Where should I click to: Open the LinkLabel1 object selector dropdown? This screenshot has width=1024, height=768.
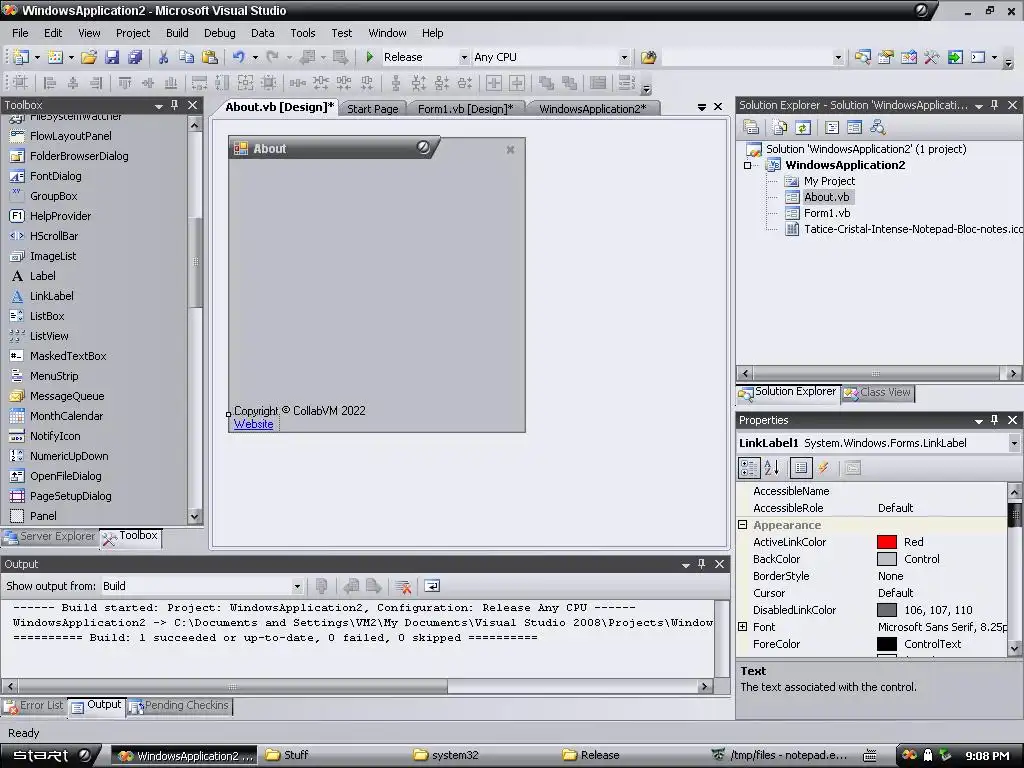click(1014, 443)
